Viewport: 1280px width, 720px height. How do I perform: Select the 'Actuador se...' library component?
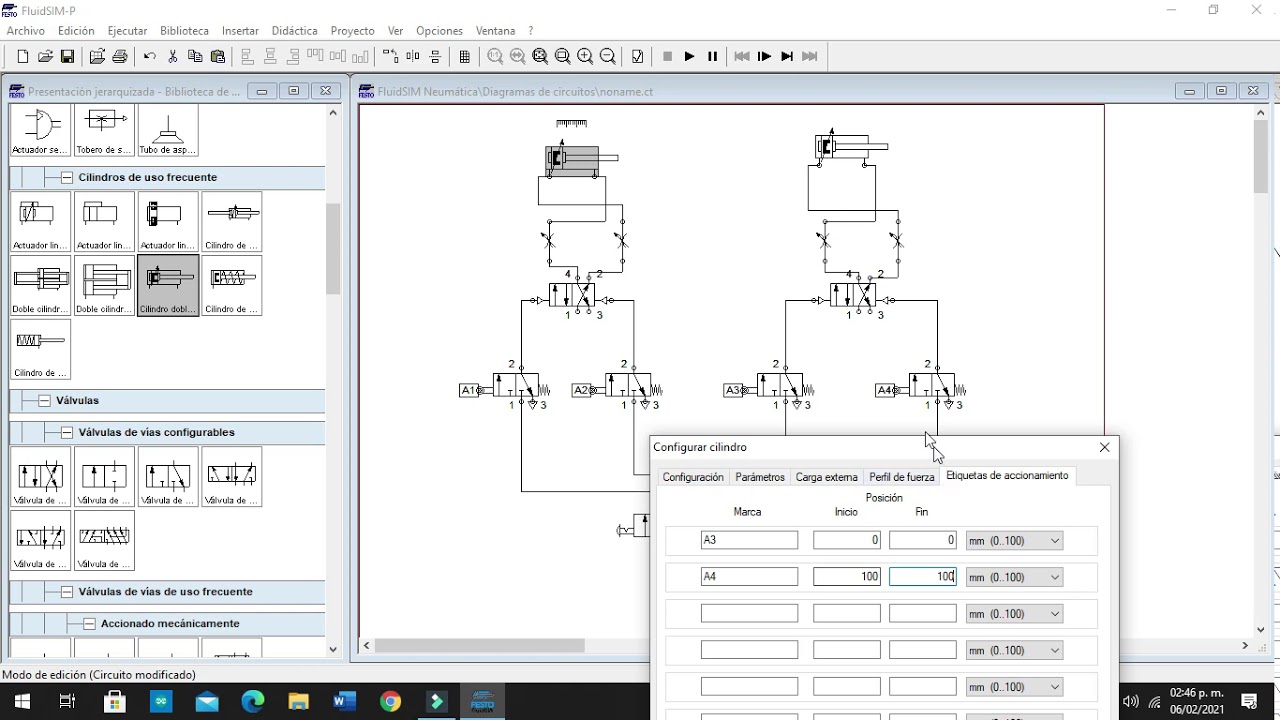[x=40, y=130]
